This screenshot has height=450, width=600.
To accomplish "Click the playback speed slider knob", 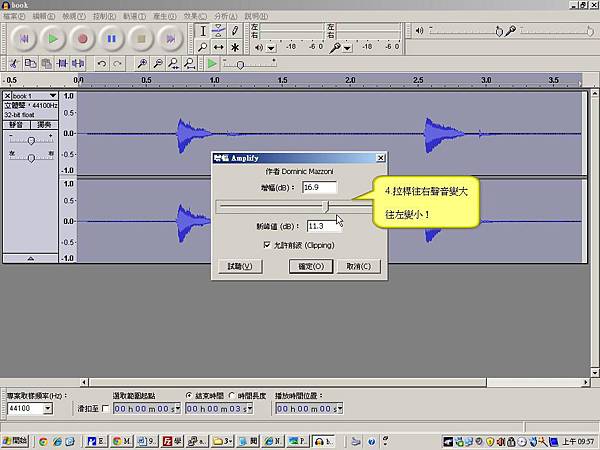I will pyautogui.click(x=240, y=65).
